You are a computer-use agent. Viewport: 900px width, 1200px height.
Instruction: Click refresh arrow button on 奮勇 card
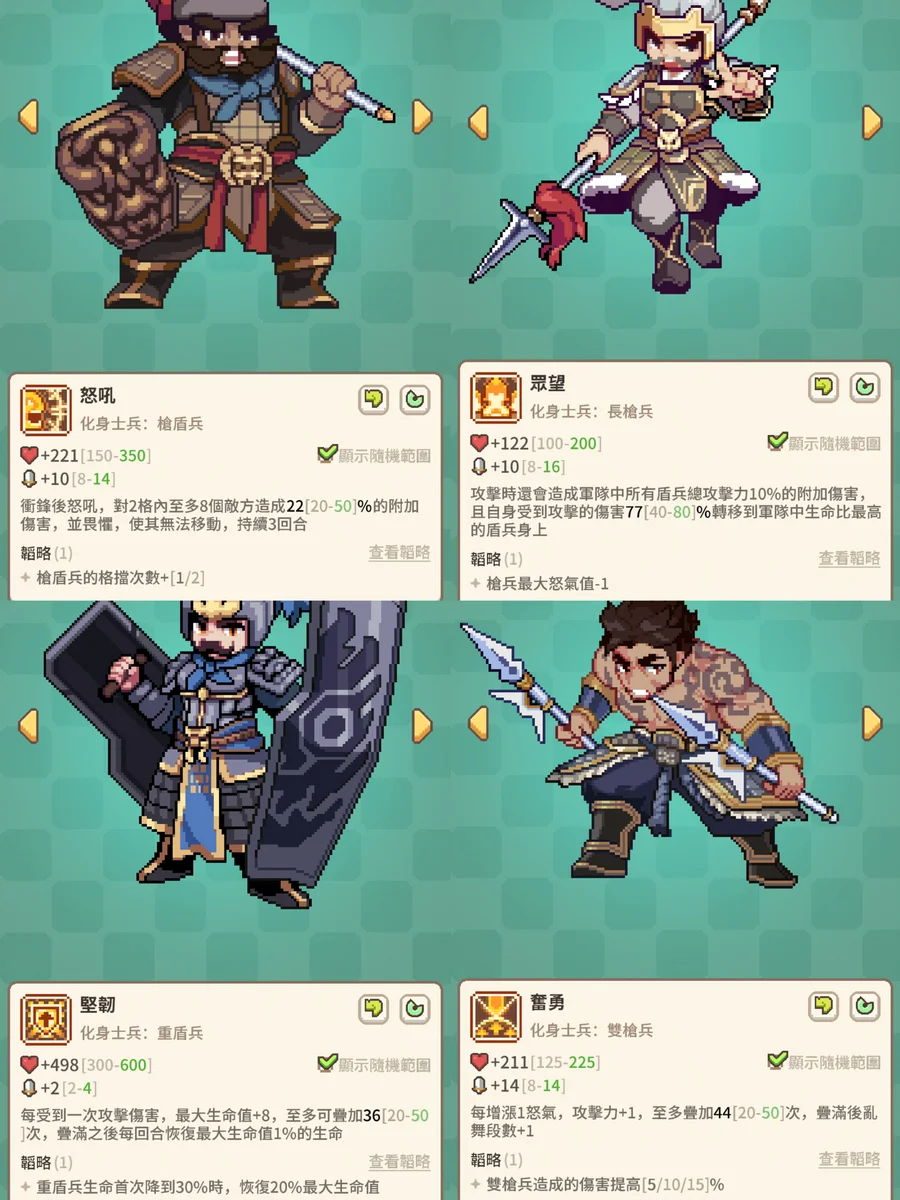click(x=864, y=1007)
